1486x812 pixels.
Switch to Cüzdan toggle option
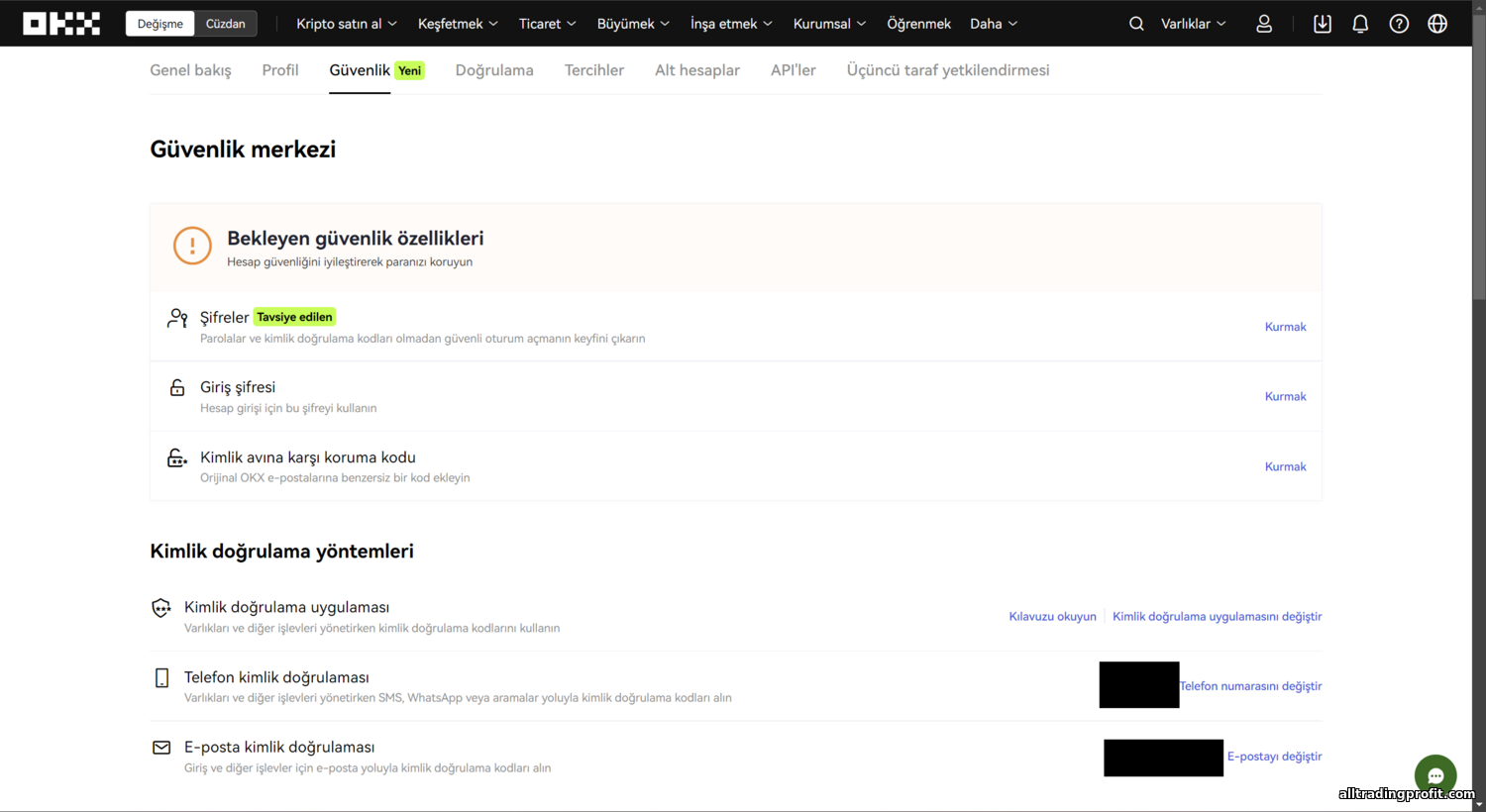(x=226, y=24)
